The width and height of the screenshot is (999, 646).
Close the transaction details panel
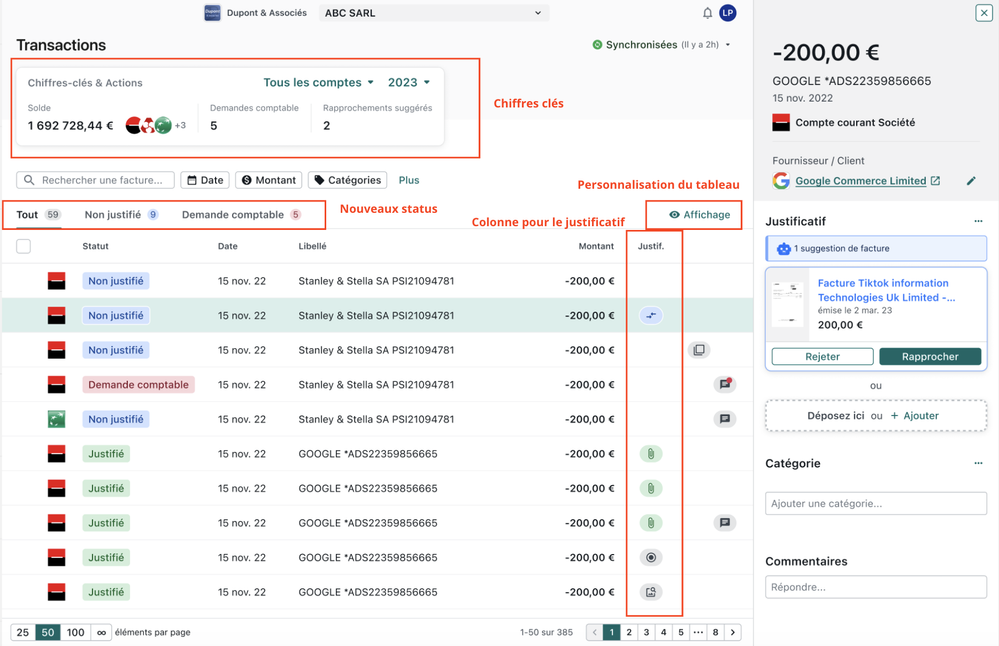click(x=984, y=13)
